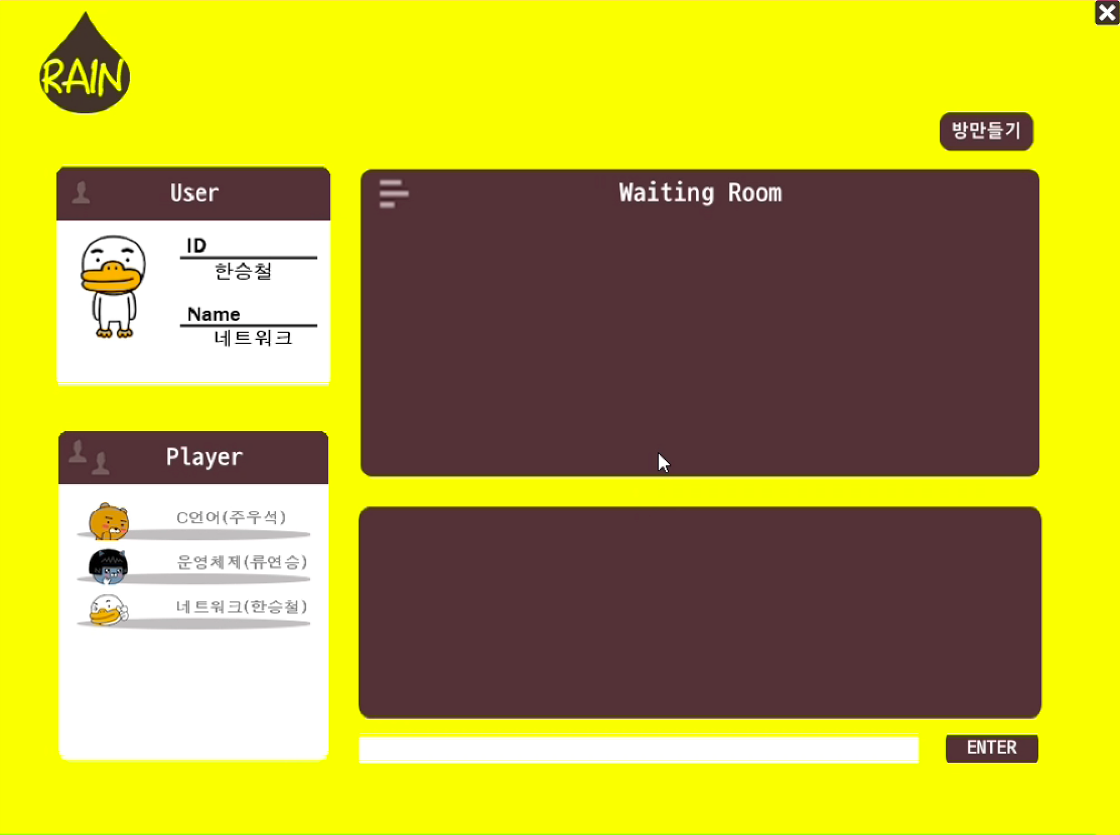Image resolution: width=1120 pixels, height=835 pixels.
Task: Select player 네트워크(한승철) in list
Action: [x=241, y=607]
